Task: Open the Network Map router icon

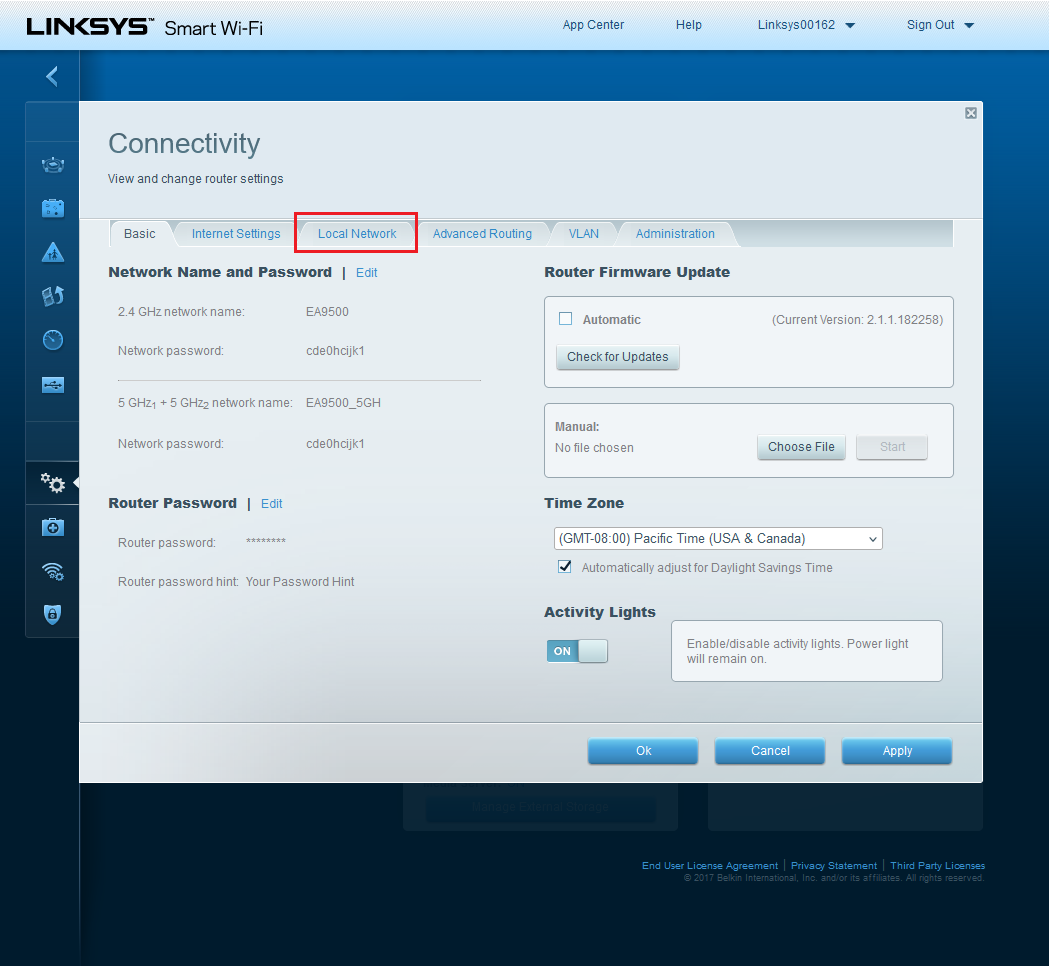Action: pyautogui.click(x=53, y=165)
